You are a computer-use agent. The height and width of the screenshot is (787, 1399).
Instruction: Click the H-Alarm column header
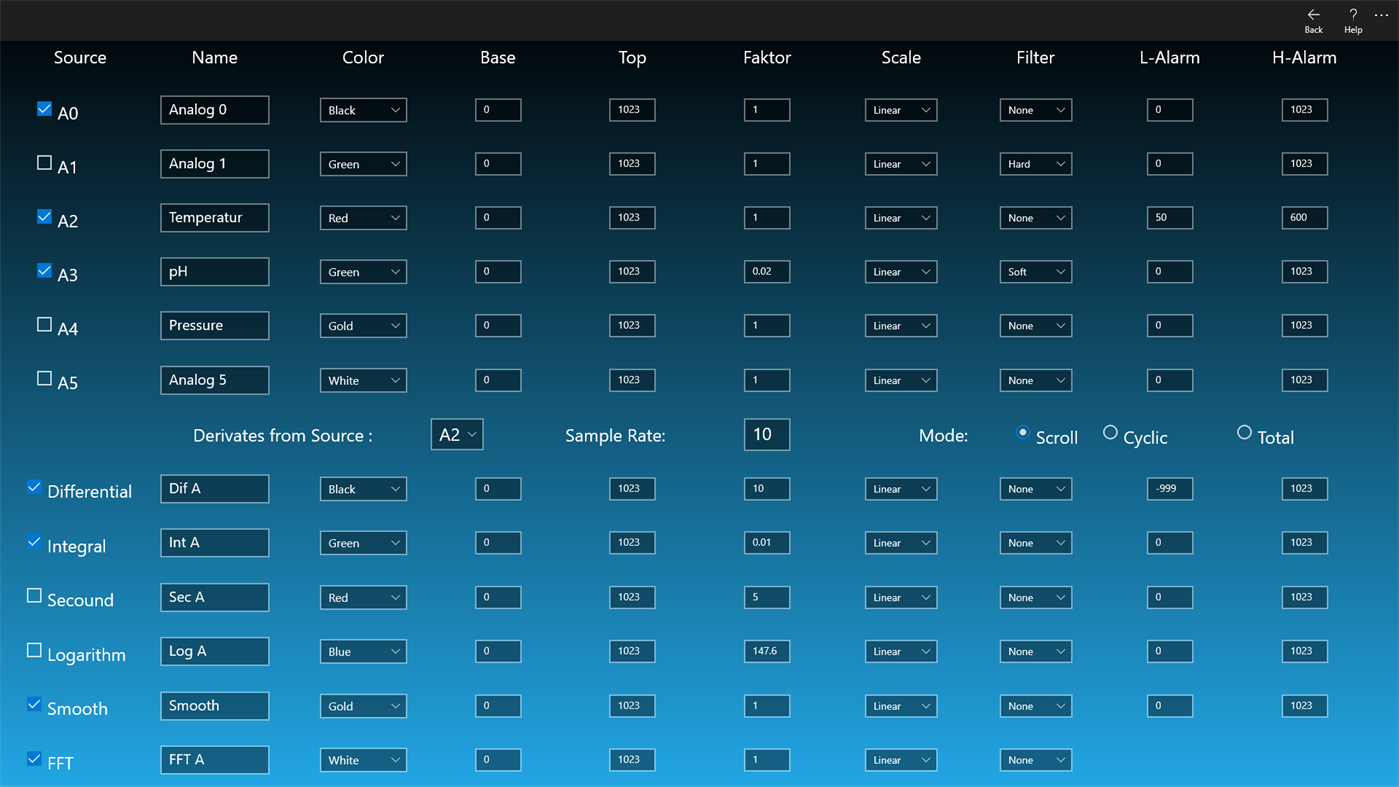pos(1304,57)
